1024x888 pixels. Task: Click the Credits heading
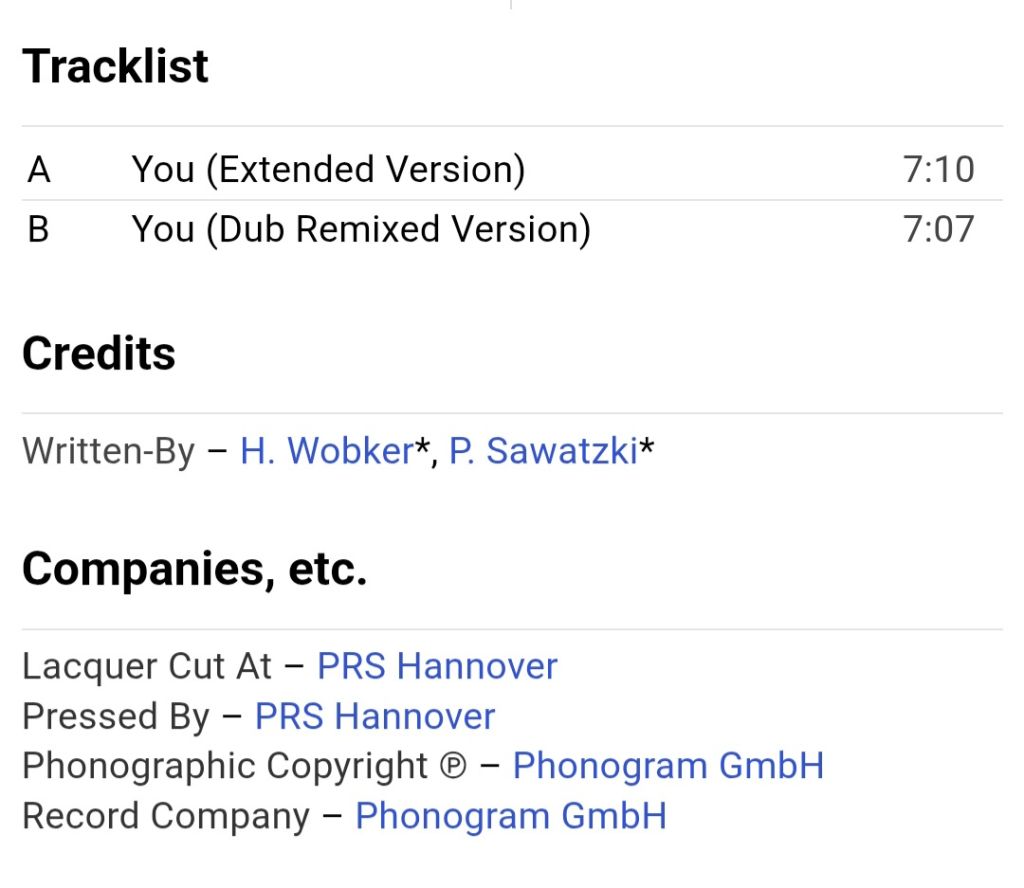[99, 353]
